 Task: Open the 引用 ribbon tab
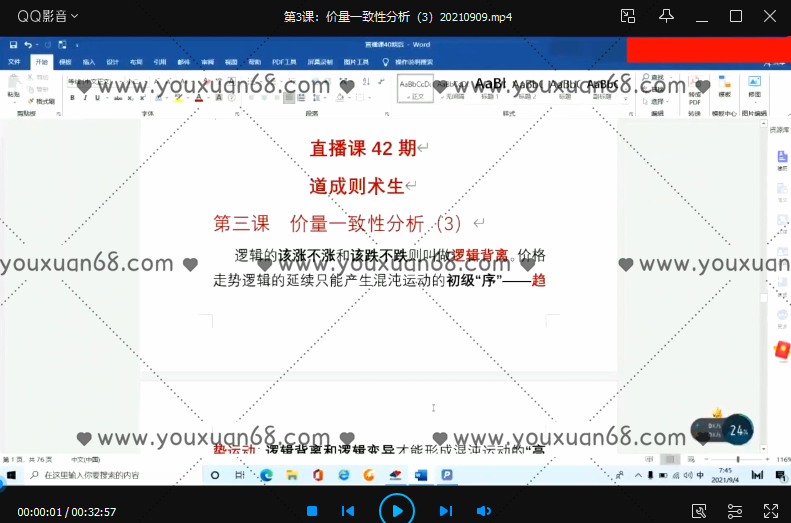pyautogui.click(x=160, y=62)
